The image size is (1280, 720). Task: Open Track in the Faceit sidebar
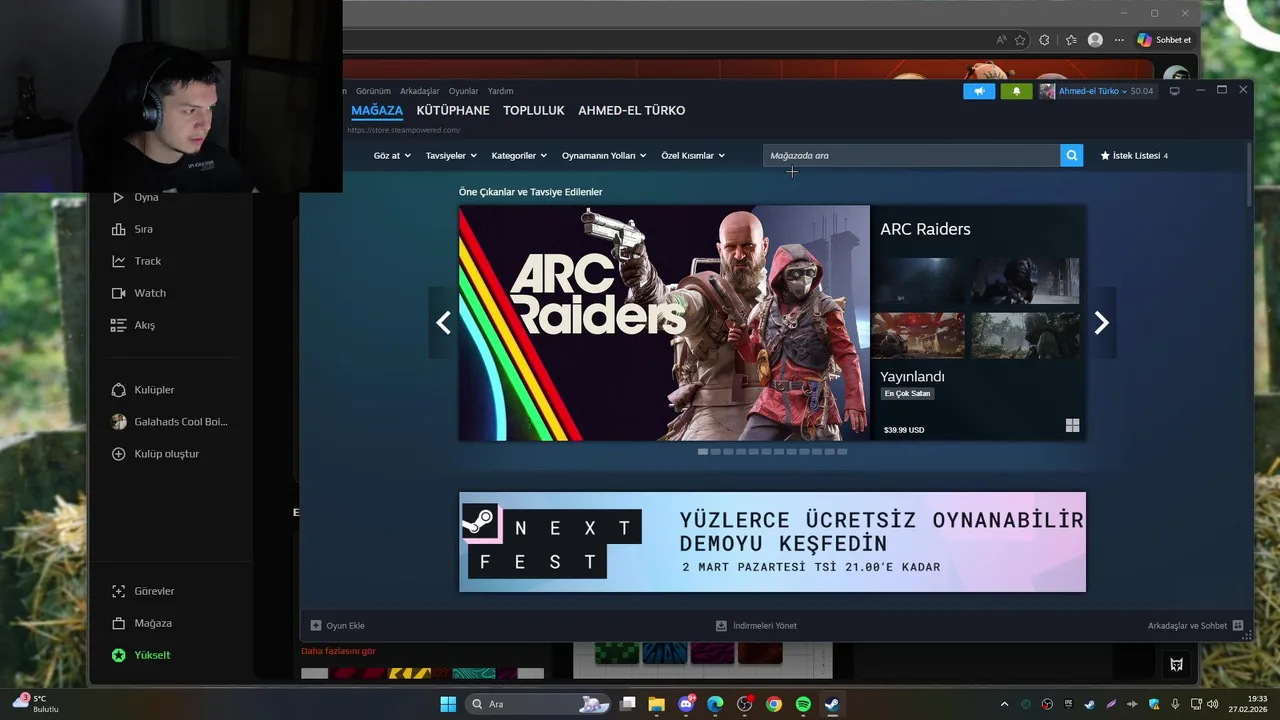(136, 261)
